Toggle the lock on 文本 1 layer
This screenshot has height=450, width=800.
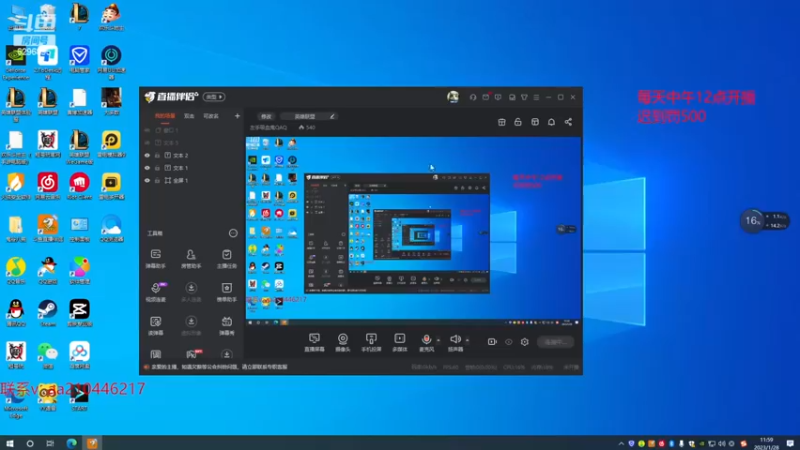click(x=158, y=168)
